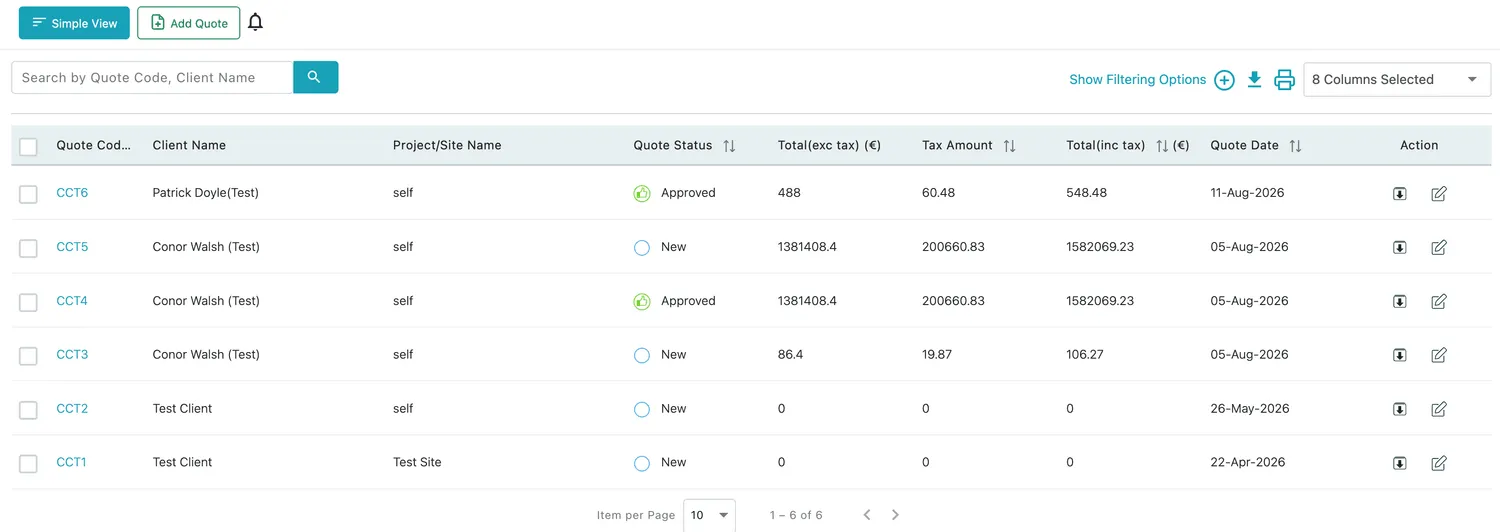The width and height of the screenshot is (1500, 532).
Task: Click the 11-Aug-2026 date cell
Action: 1247,193
